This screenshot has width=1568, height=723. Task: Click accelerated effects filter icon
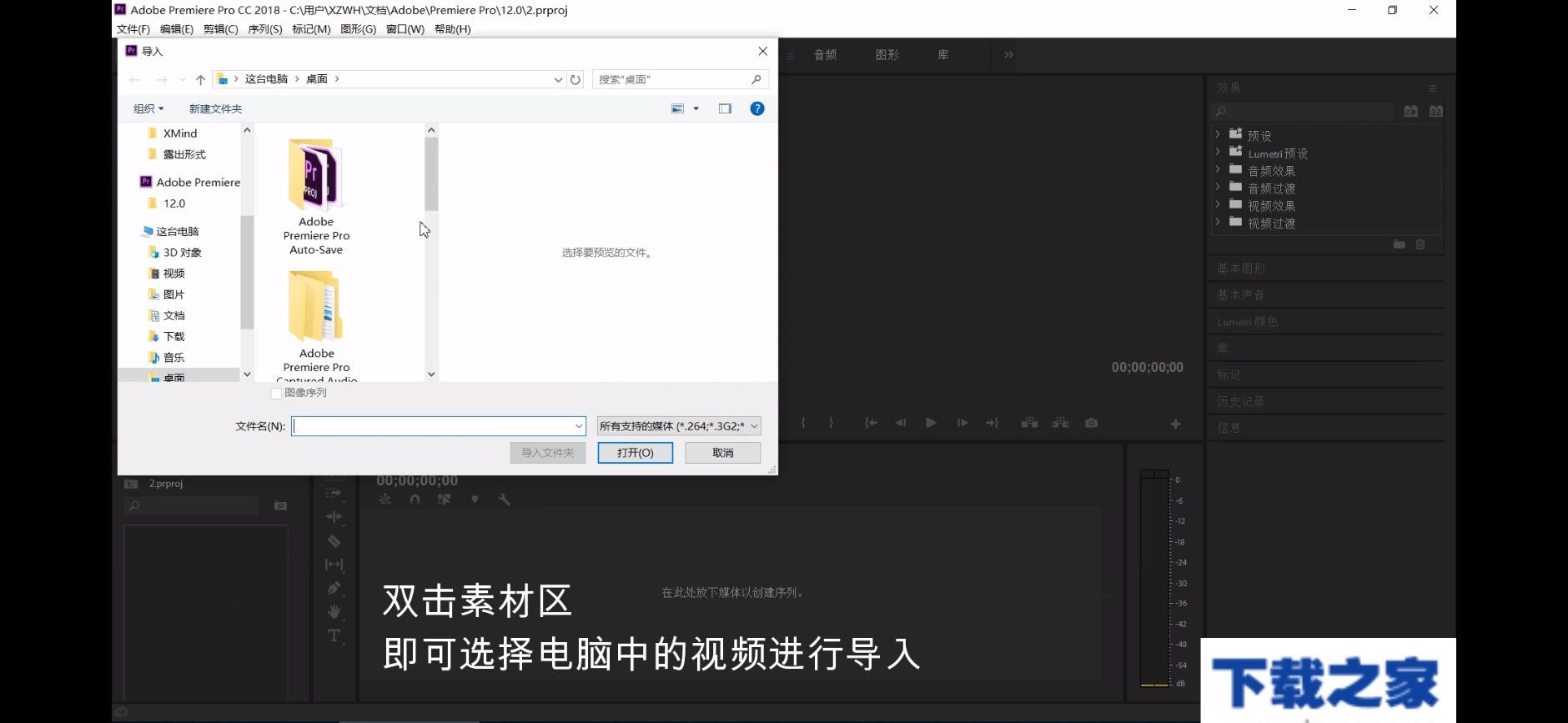(x=1410, y=111)
